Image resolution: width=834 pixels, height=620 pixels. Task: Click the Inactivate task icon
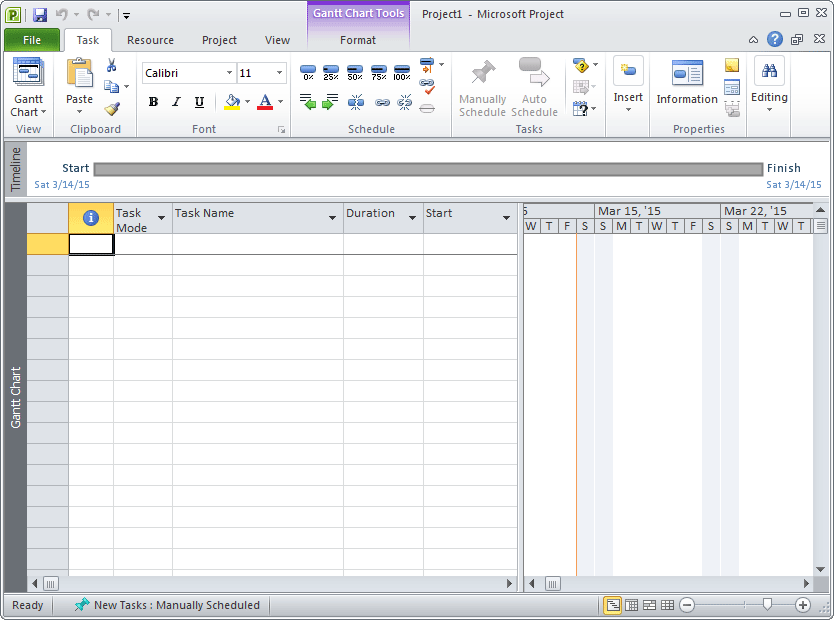(x=427, y=108)
